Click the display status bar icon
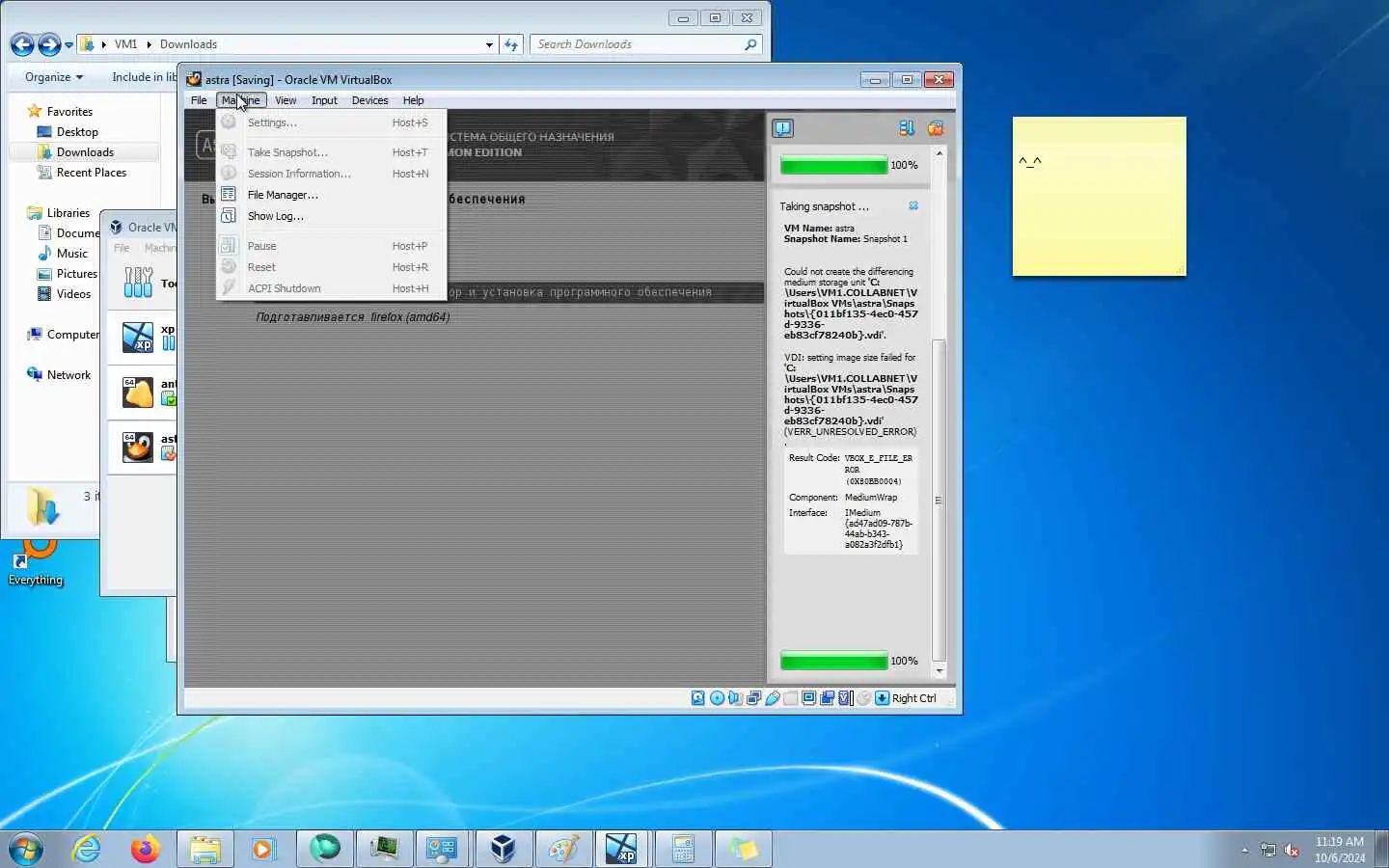 tap(808, 698)
